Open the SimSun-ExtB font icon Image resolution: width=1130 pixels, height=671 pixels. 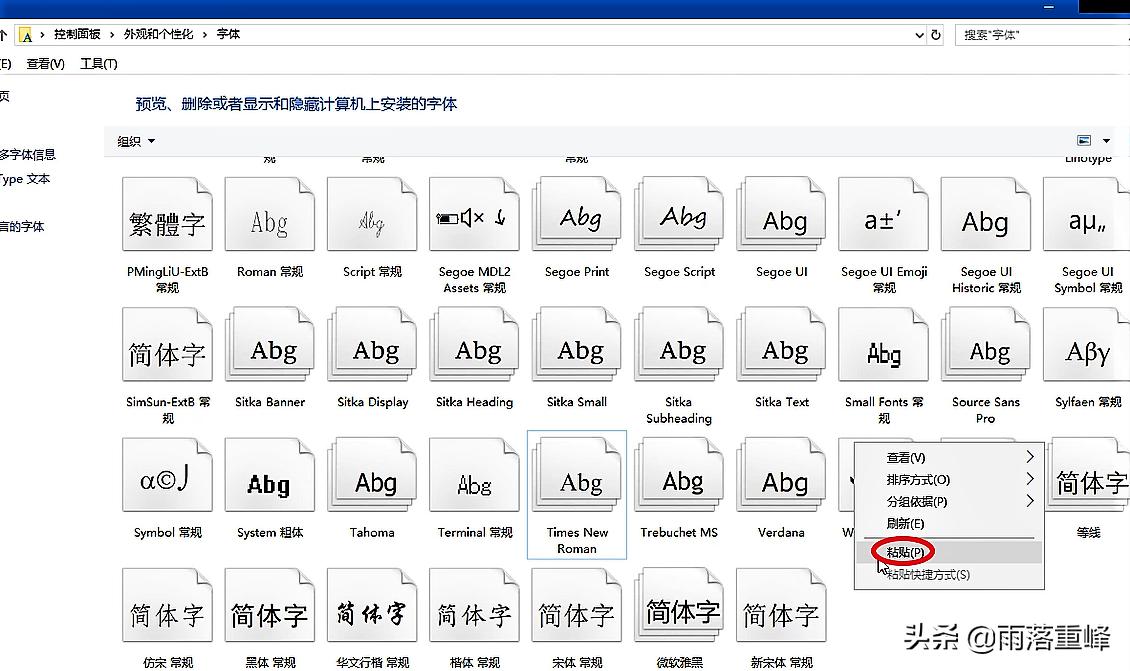click(x=167, y=344)
